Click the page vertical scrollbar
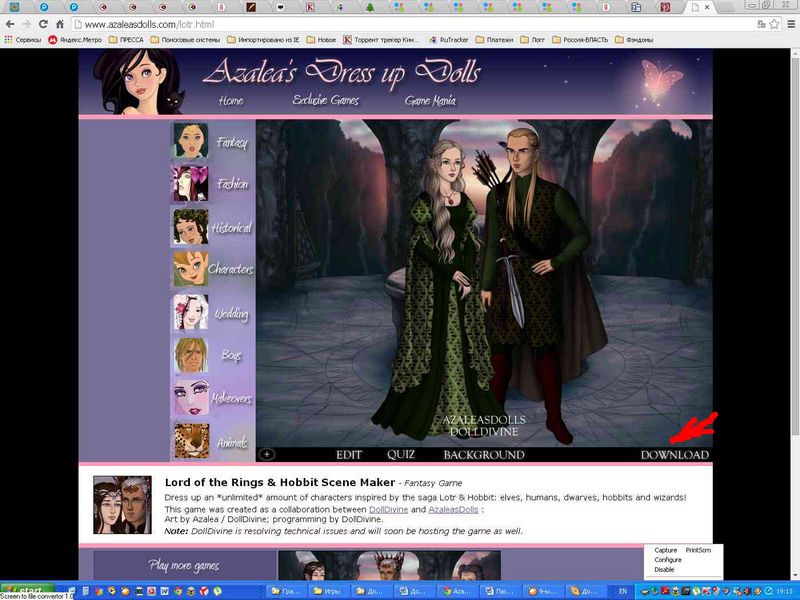800x600 pixels. [795, 245]
